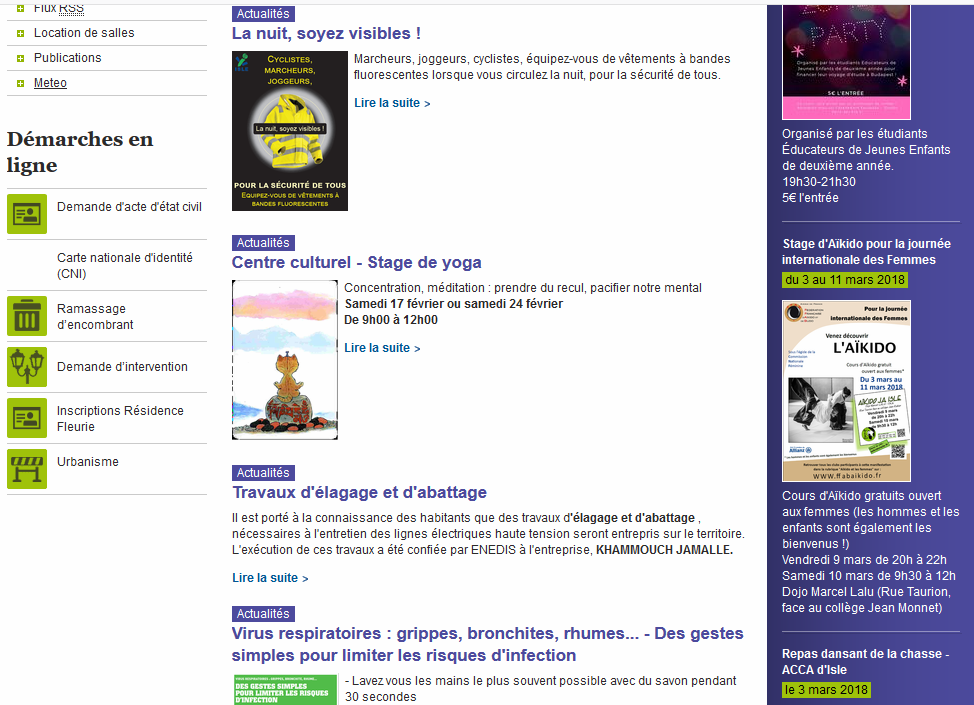
Task: Expand the Publications menu plus icon
Action: tap(20, 58)
